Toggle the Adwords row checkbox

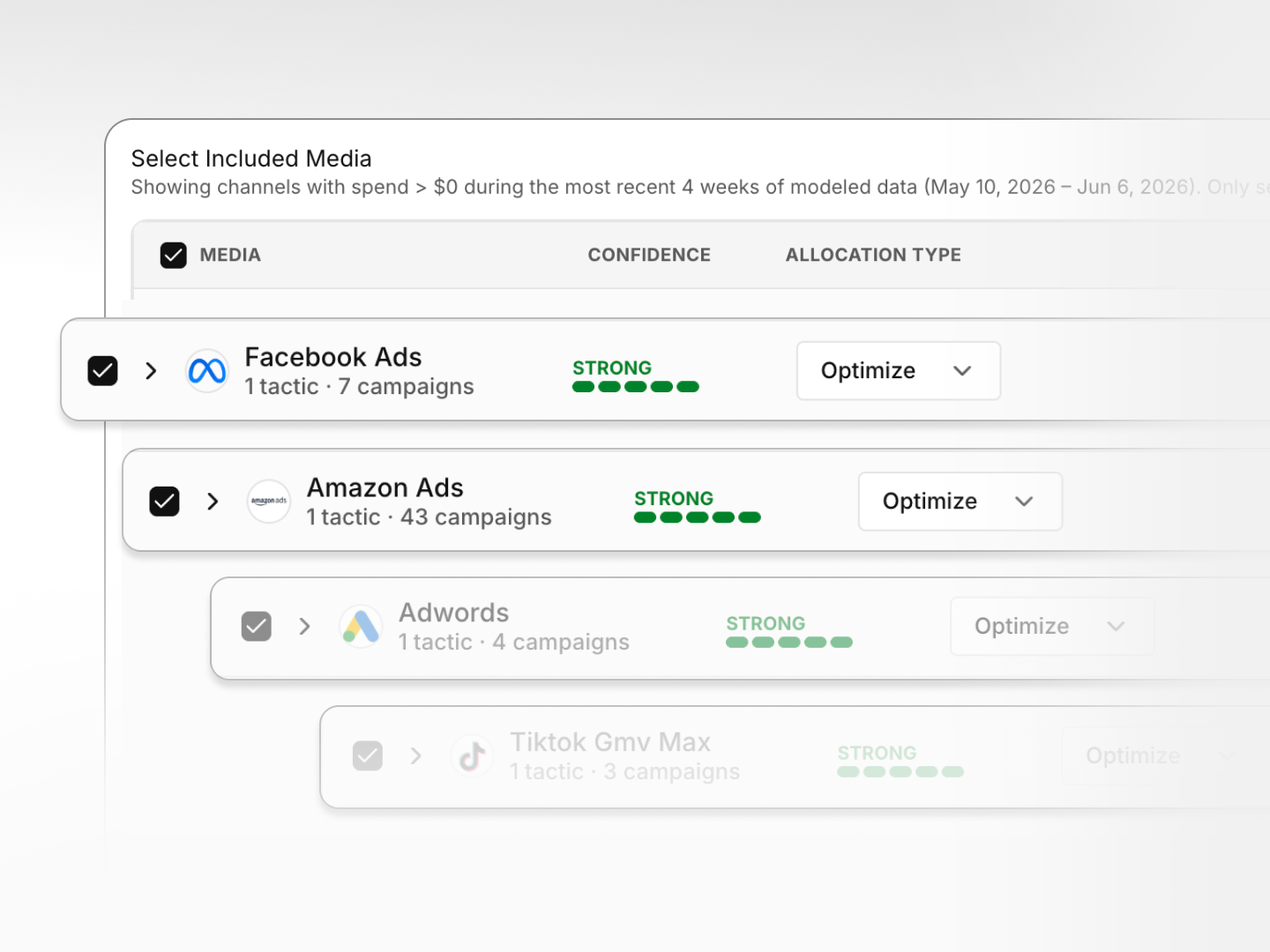257,627
